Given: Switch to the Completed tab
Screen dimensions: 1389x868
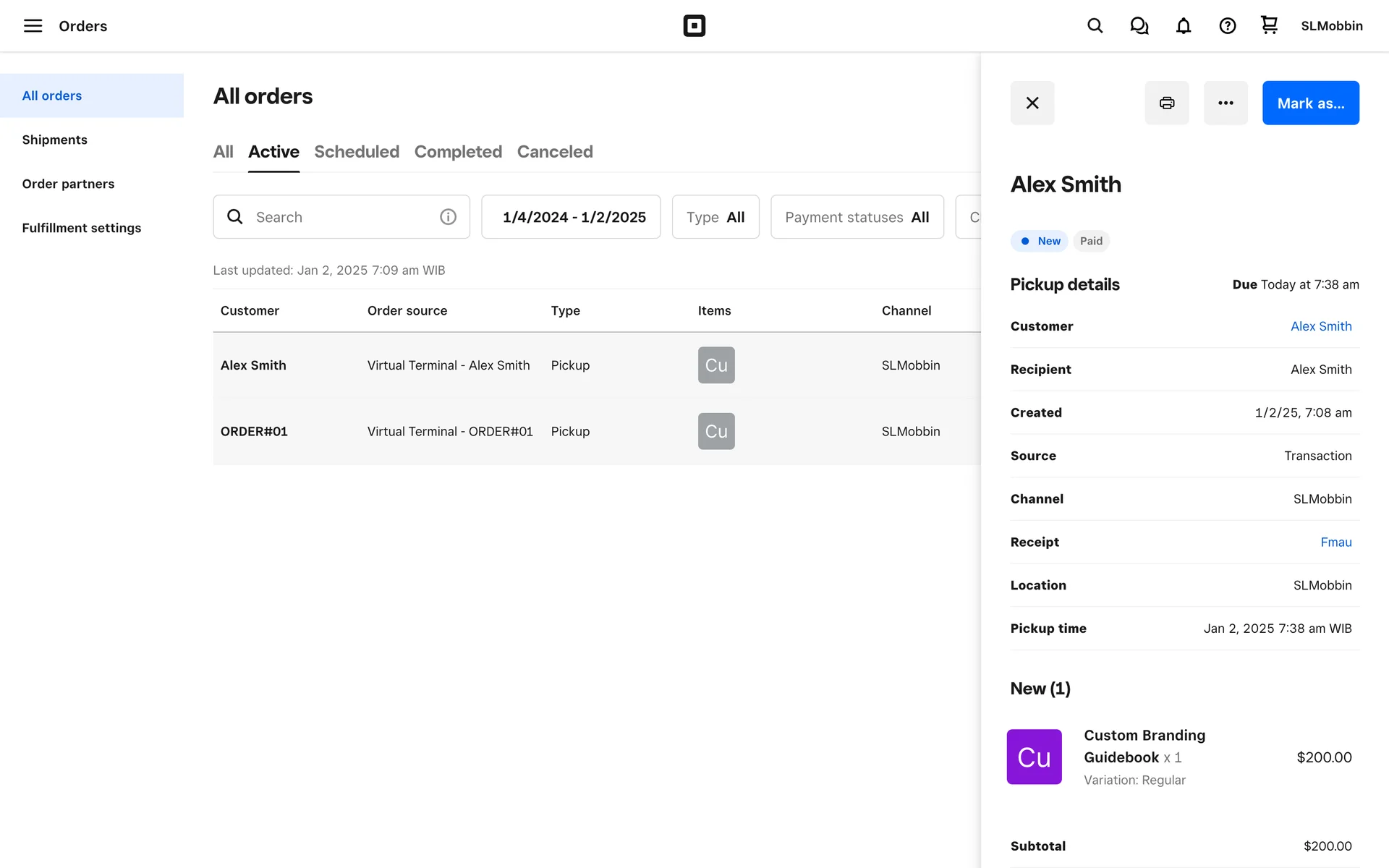Looking at the screenshot, I should click(x=458, y=152).
